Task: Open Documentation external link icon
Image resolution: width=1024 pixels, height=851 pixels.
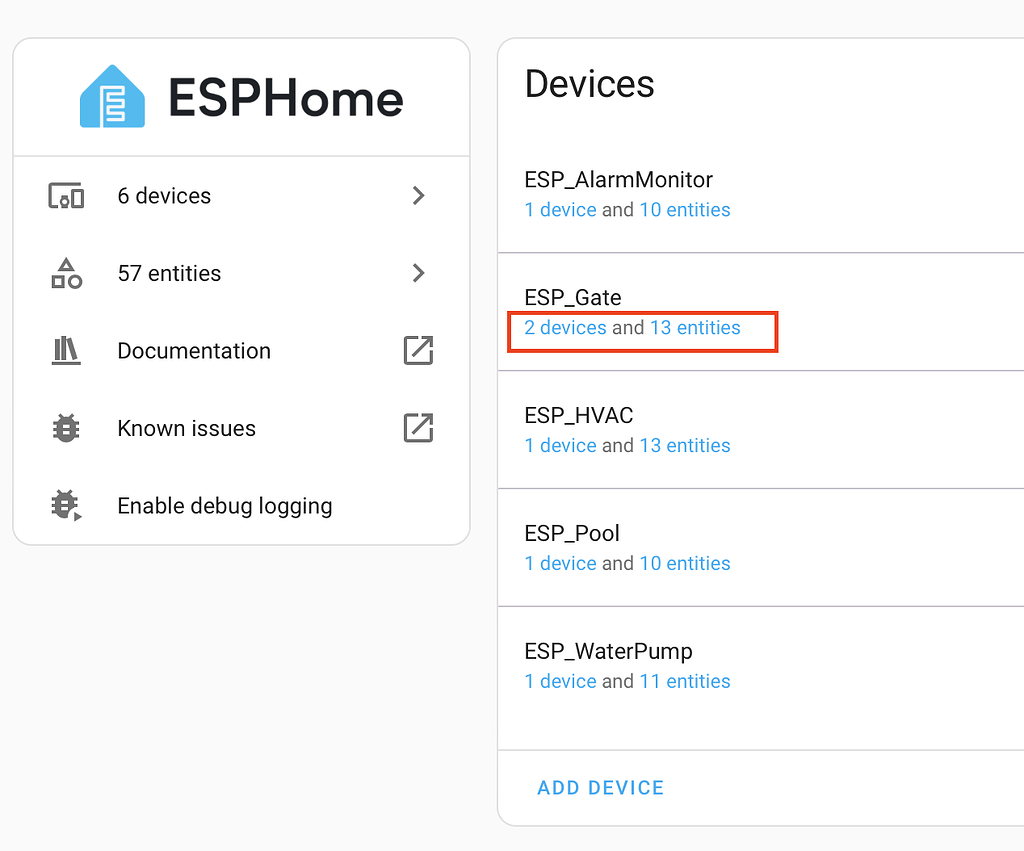Action: (418, 350)
